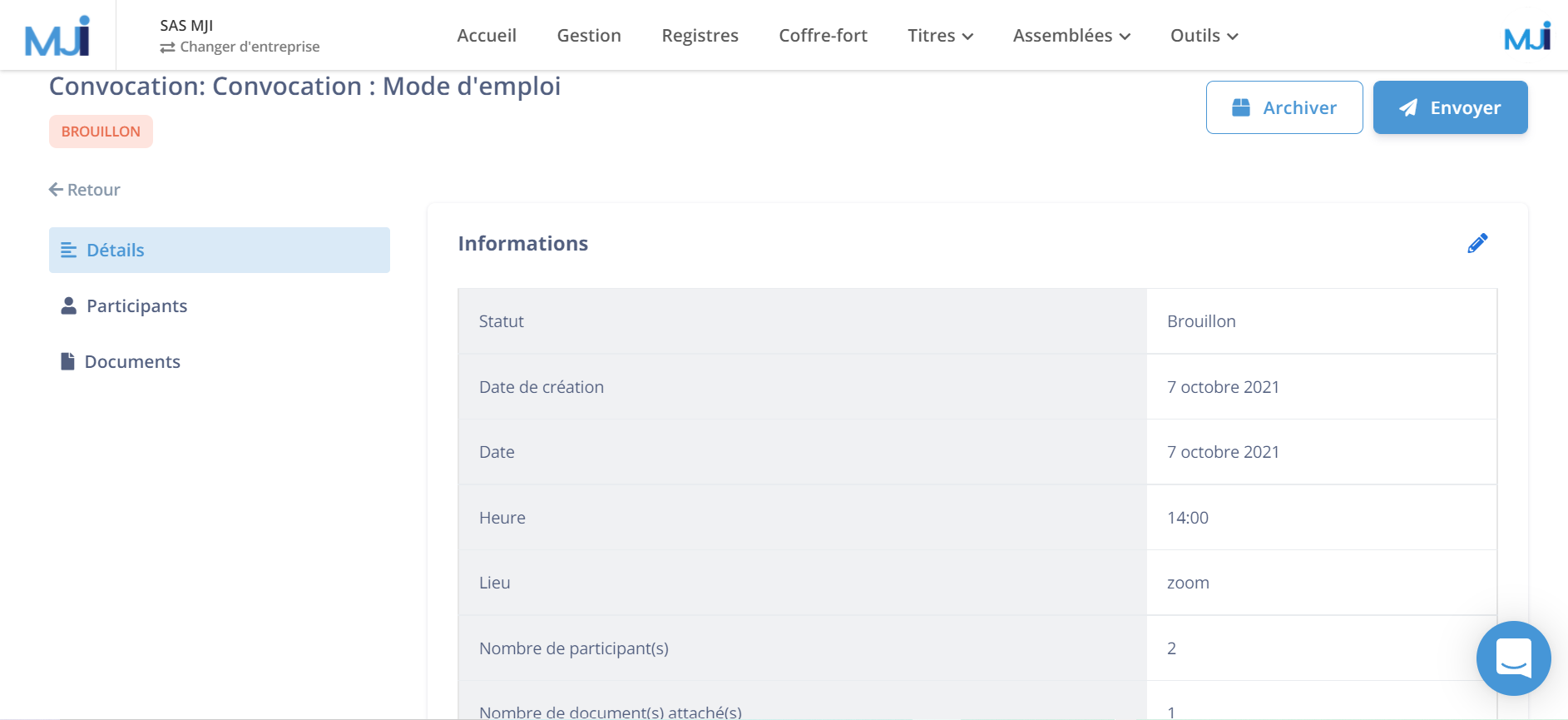Image resolution: width=1568 pixels, height=720 pixels.
Task: Click the BROUILLON status badge
Action: pos(101,131)
